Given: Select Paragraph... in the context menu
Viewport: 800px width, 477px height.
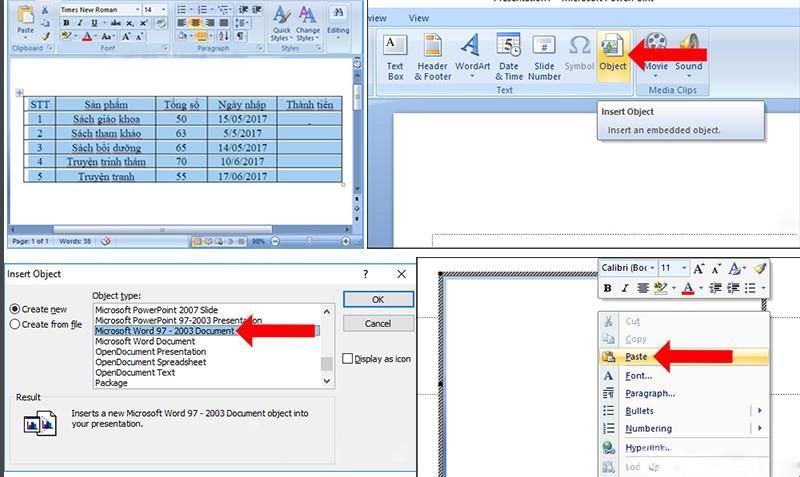Looking at the screenshot, I should click(x=650, y=393).
